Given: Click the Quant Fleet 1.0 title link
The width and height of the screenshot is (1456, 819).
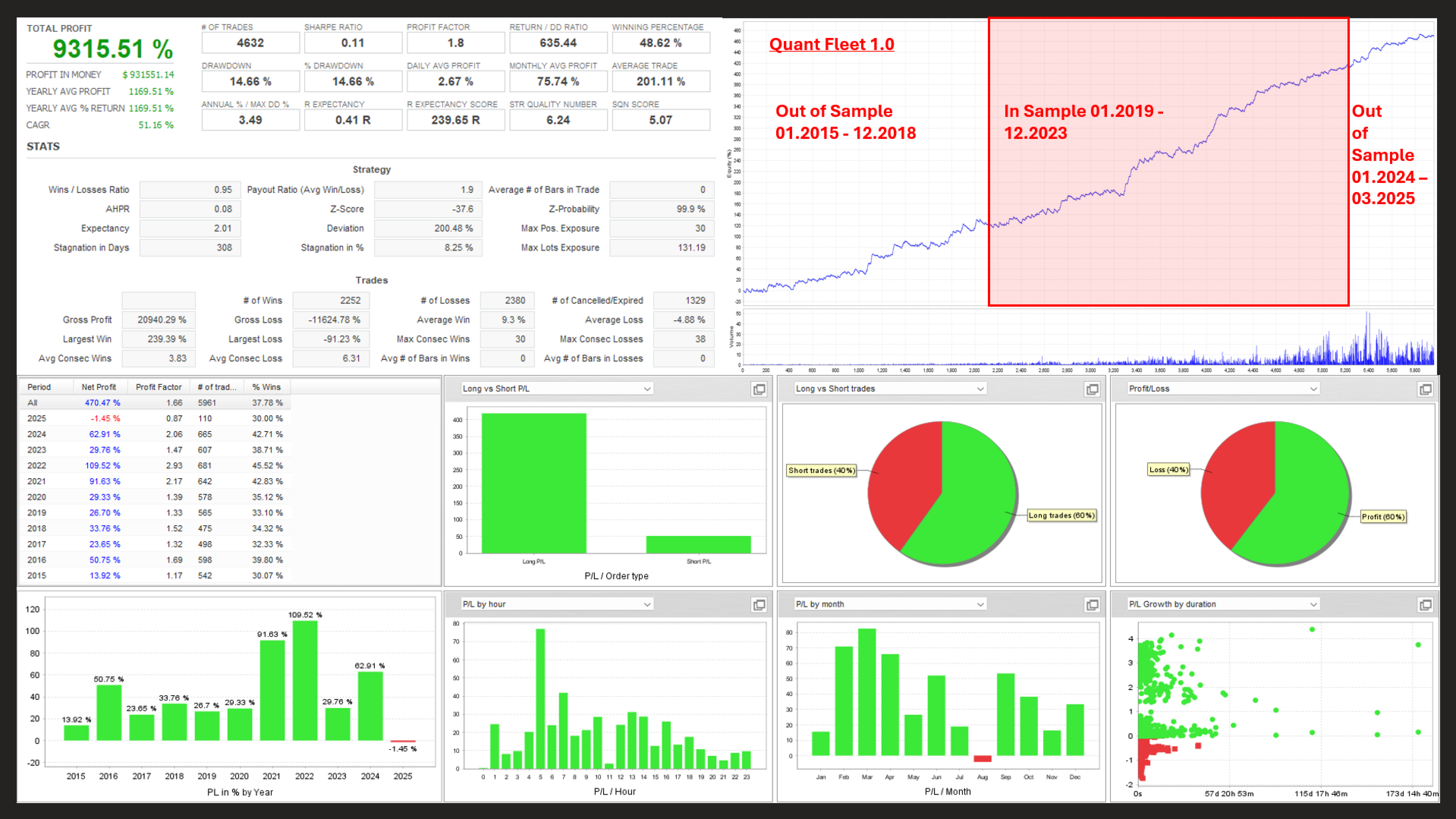Looking at the screenshot, I should tap(832, 45).
